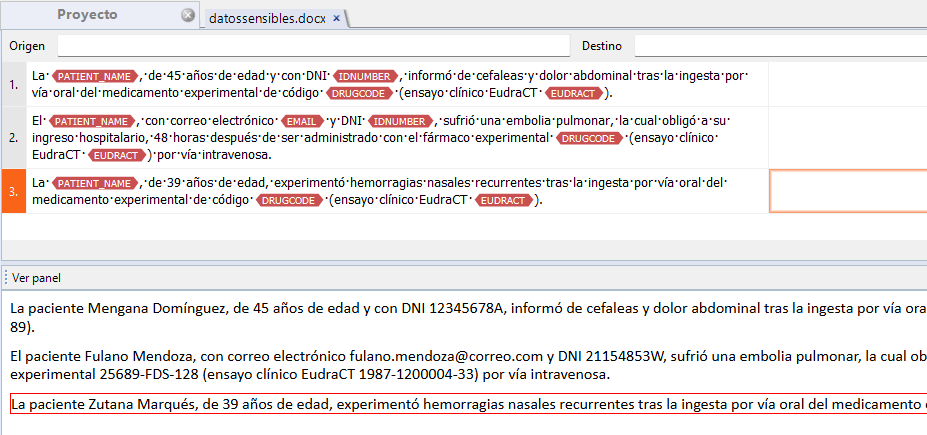Click the Ver panel handle grip

(5, 277)
